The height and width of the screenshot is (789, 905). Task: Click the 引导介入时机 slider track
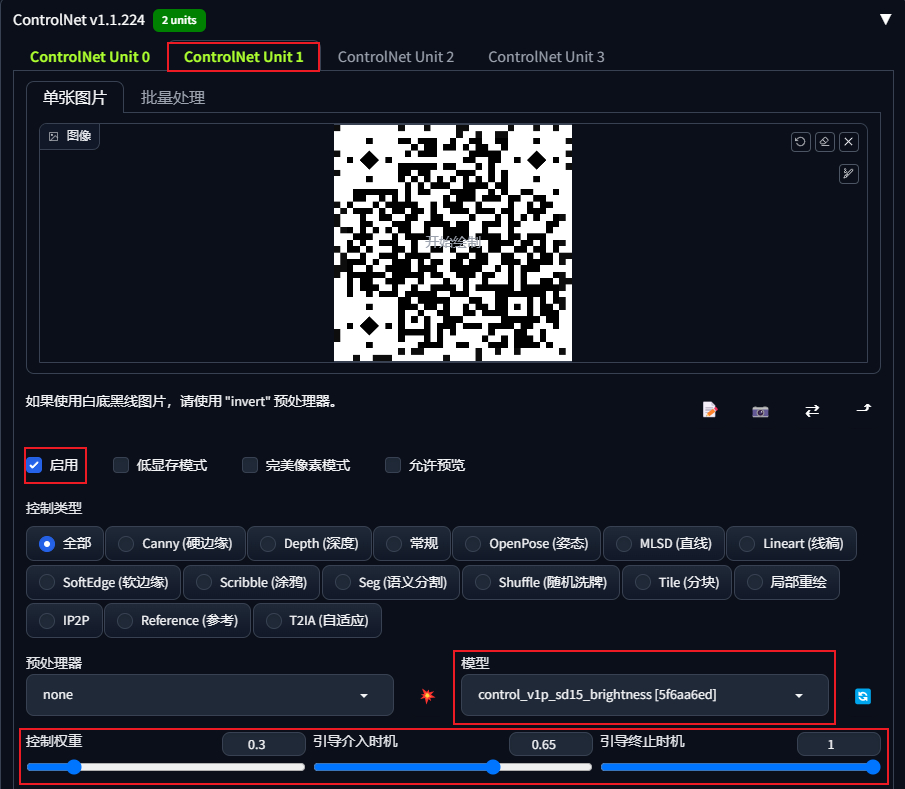(453, 767)
